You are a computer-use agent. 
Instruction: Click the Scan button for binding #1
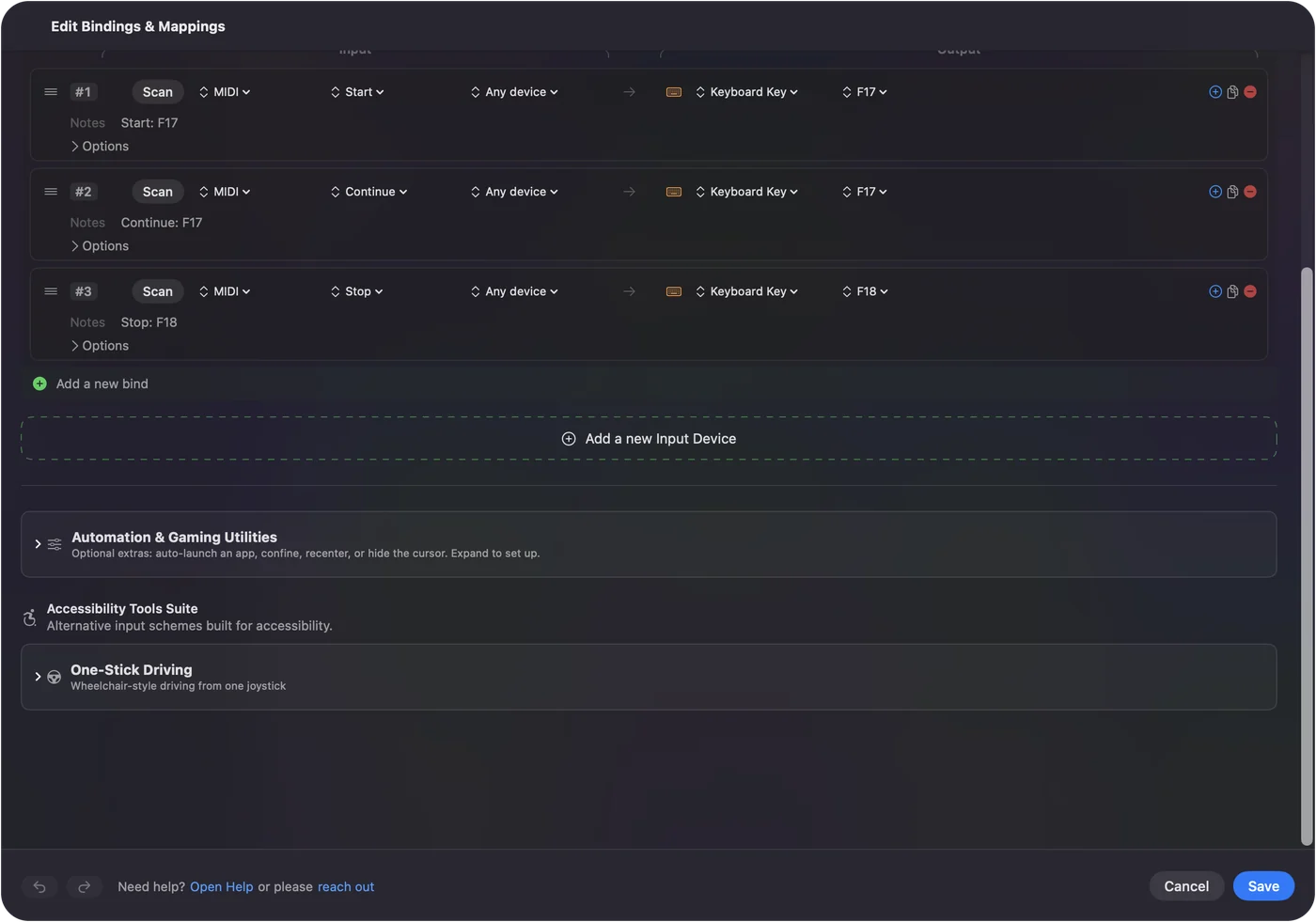[158, 92]
